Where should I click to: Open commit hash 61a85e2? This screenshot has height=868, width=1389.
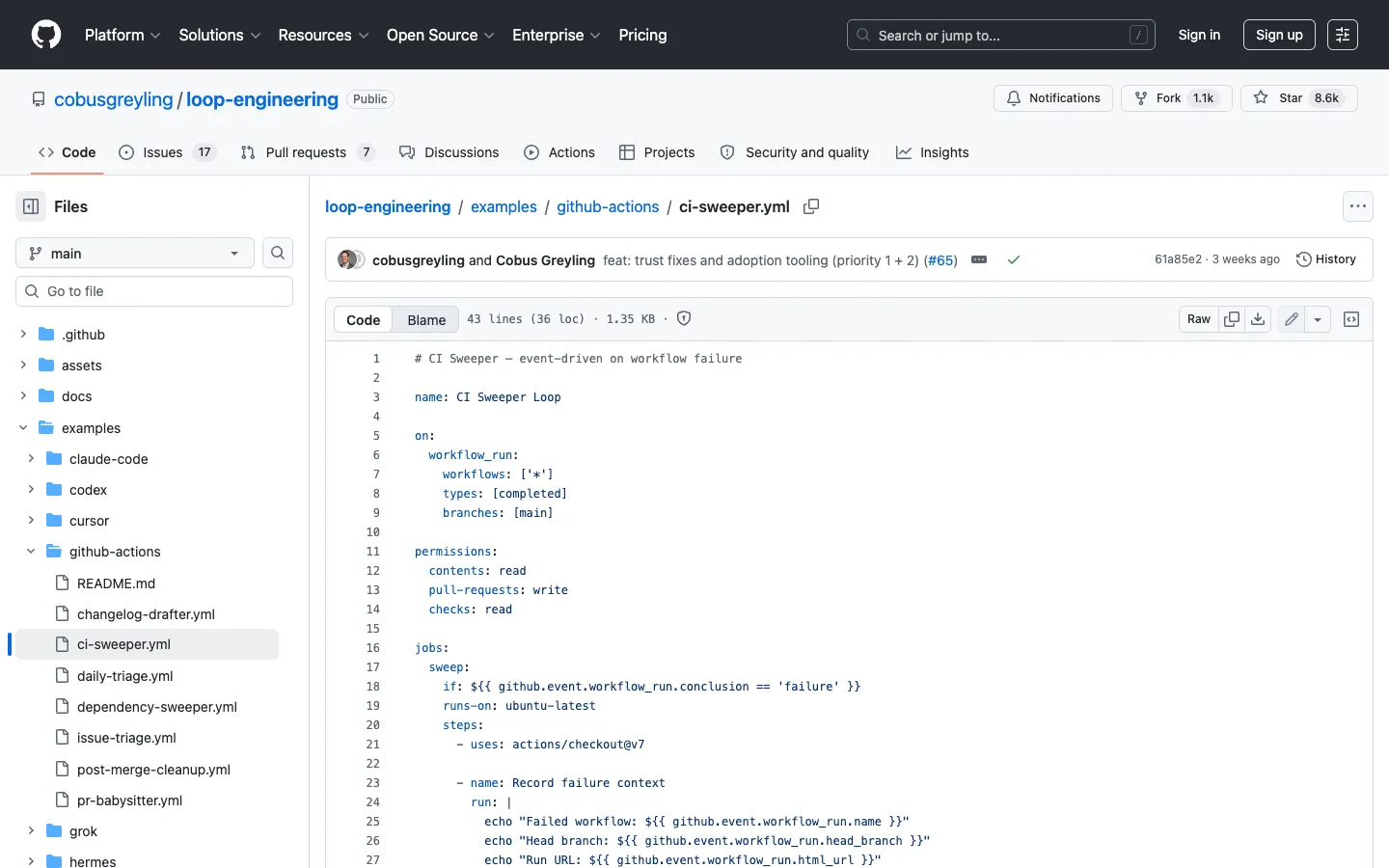(1179, 259)
